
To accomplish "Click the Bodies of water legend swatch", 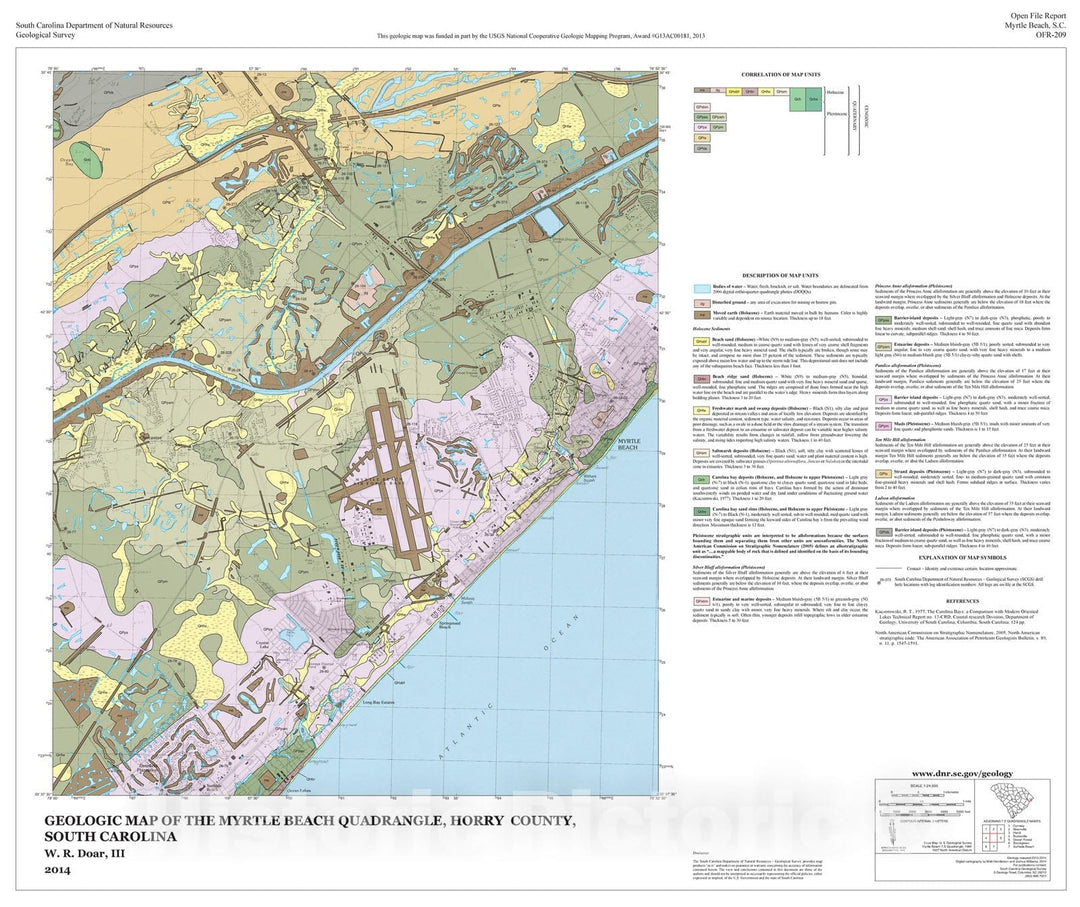I will point(703,289).
